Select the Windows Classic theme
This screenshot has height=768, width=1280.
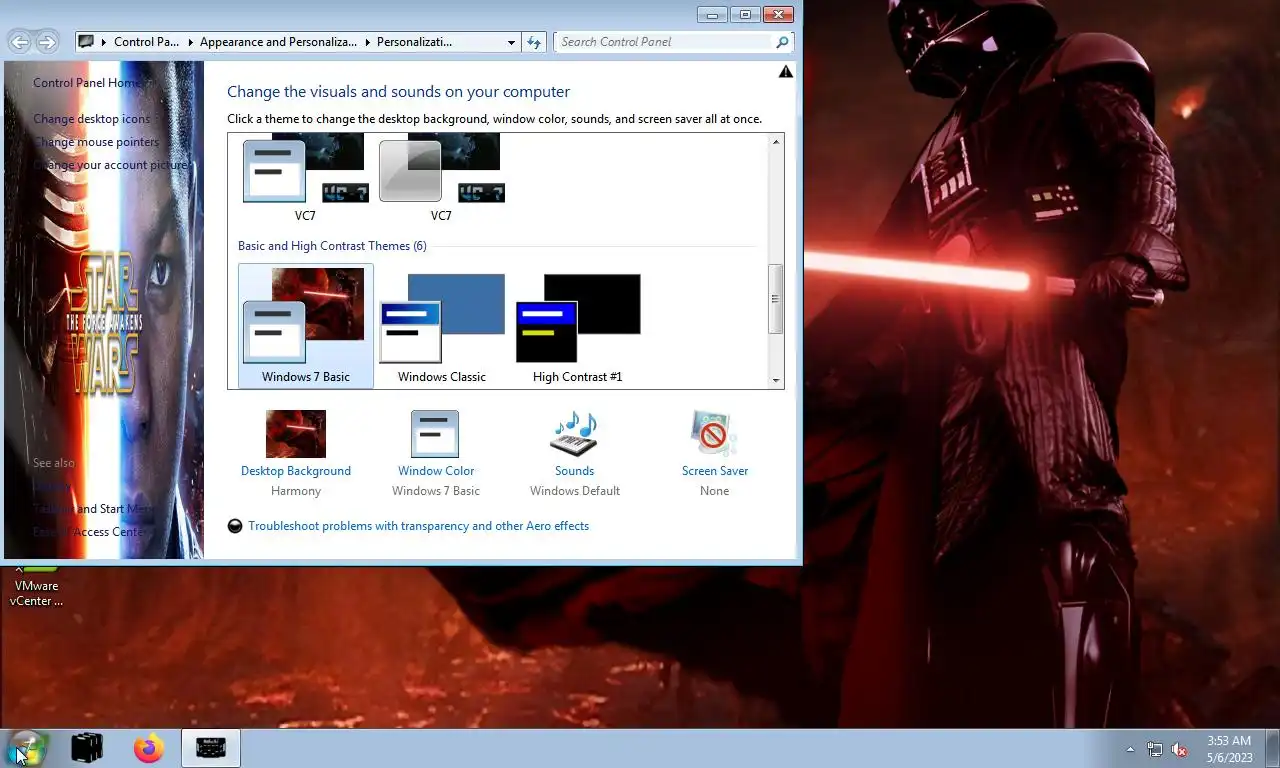coord(442,326)
